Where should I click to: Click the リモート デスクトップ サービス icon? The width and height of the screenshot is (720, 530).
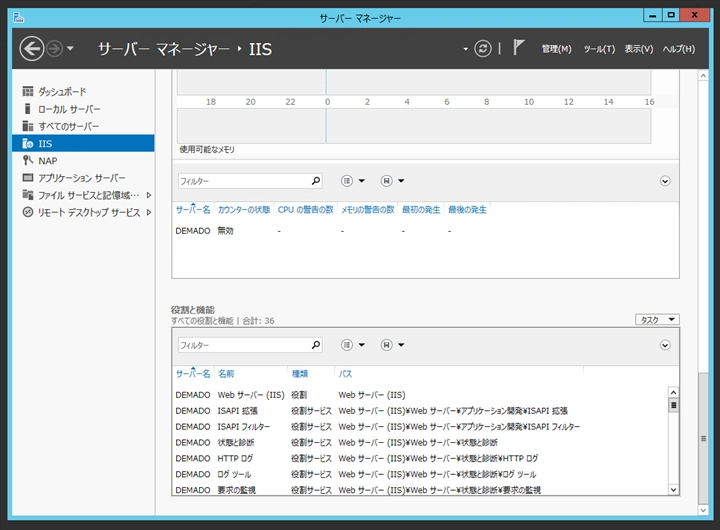click(28, 212)
